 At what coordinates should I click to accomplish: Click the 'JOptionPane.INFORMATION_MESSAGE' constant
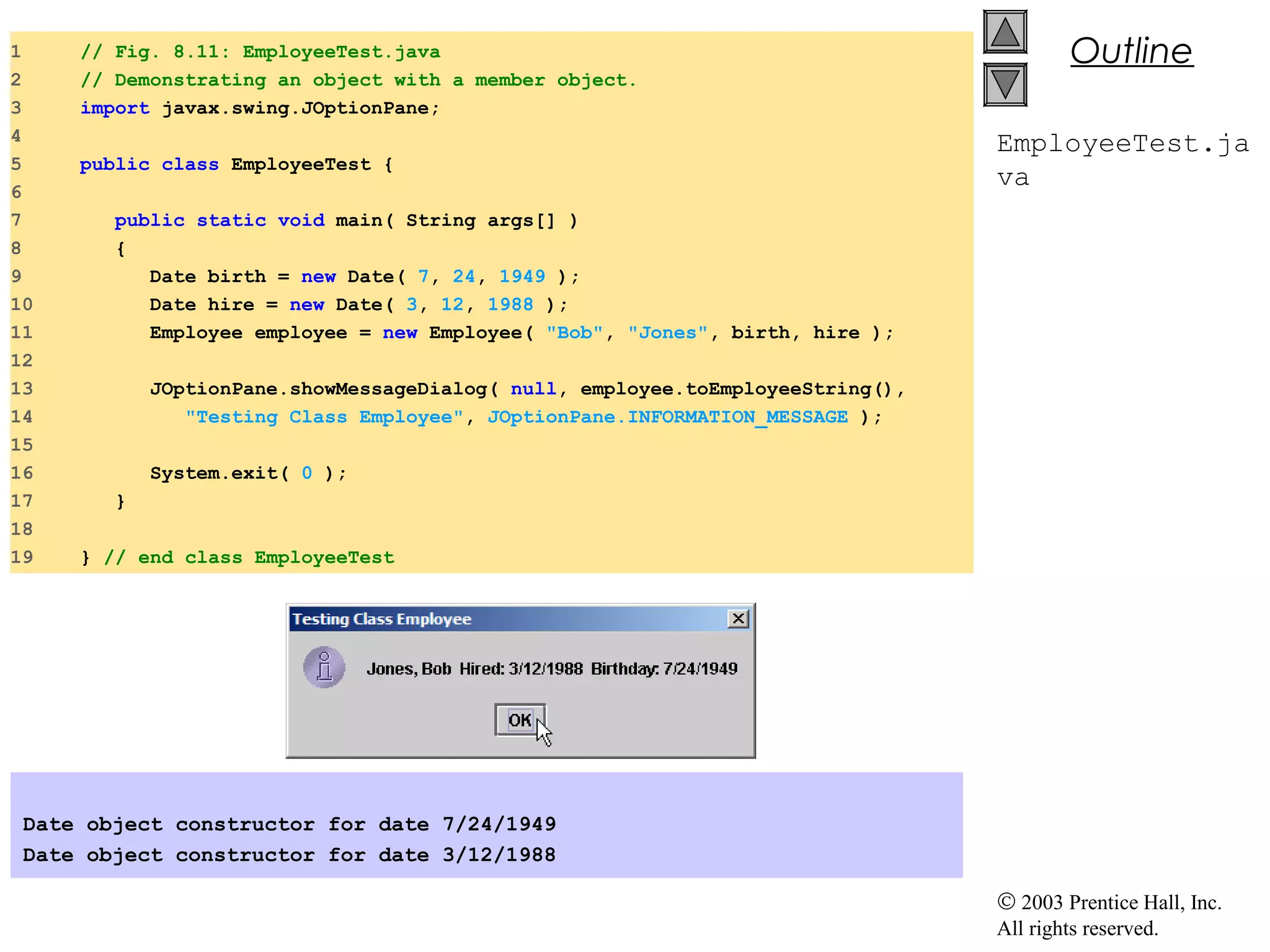click(668, 417)
